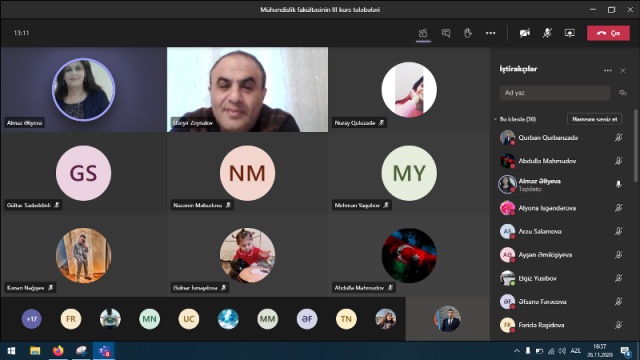Viewport: 640px width, 360px height.
Task: Click active mic icon beside Almaz Əliyeva
Action: pos(618,184)
